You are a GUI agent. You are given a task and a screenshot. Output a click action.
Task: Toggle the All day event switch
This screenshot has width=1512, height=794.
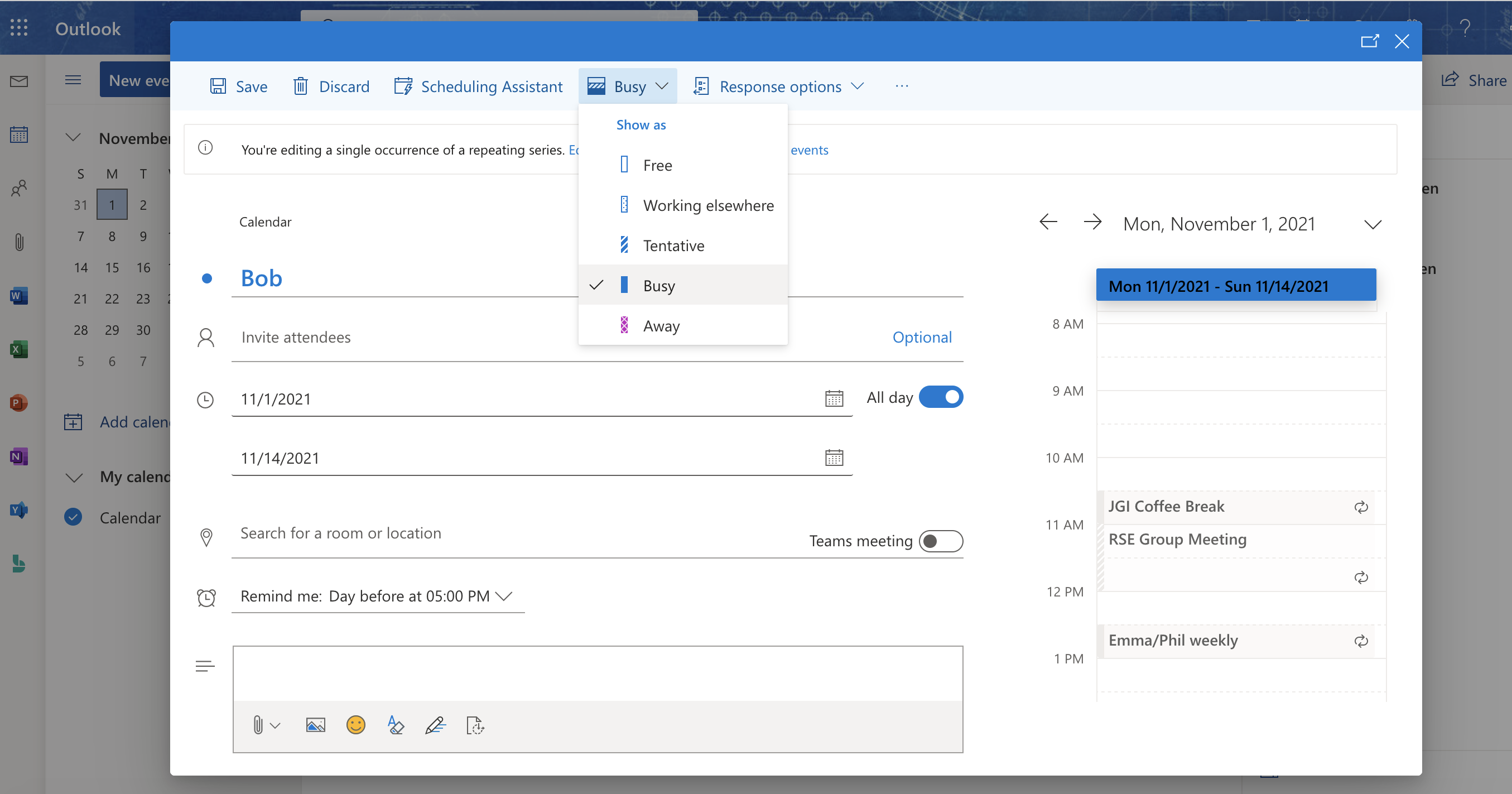tap(942, 397)
